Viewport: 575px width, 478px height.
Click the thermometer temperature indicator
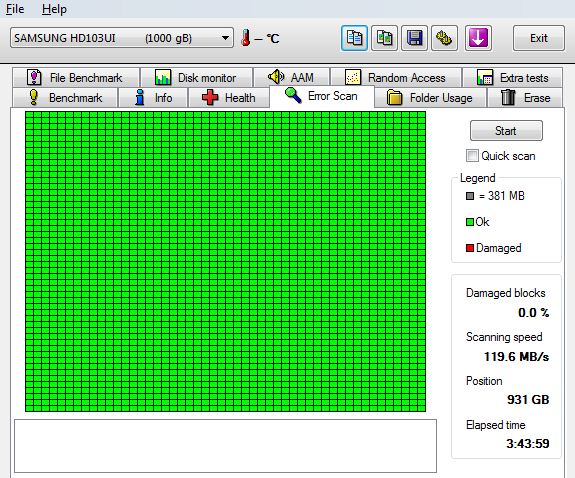(246, 38)
